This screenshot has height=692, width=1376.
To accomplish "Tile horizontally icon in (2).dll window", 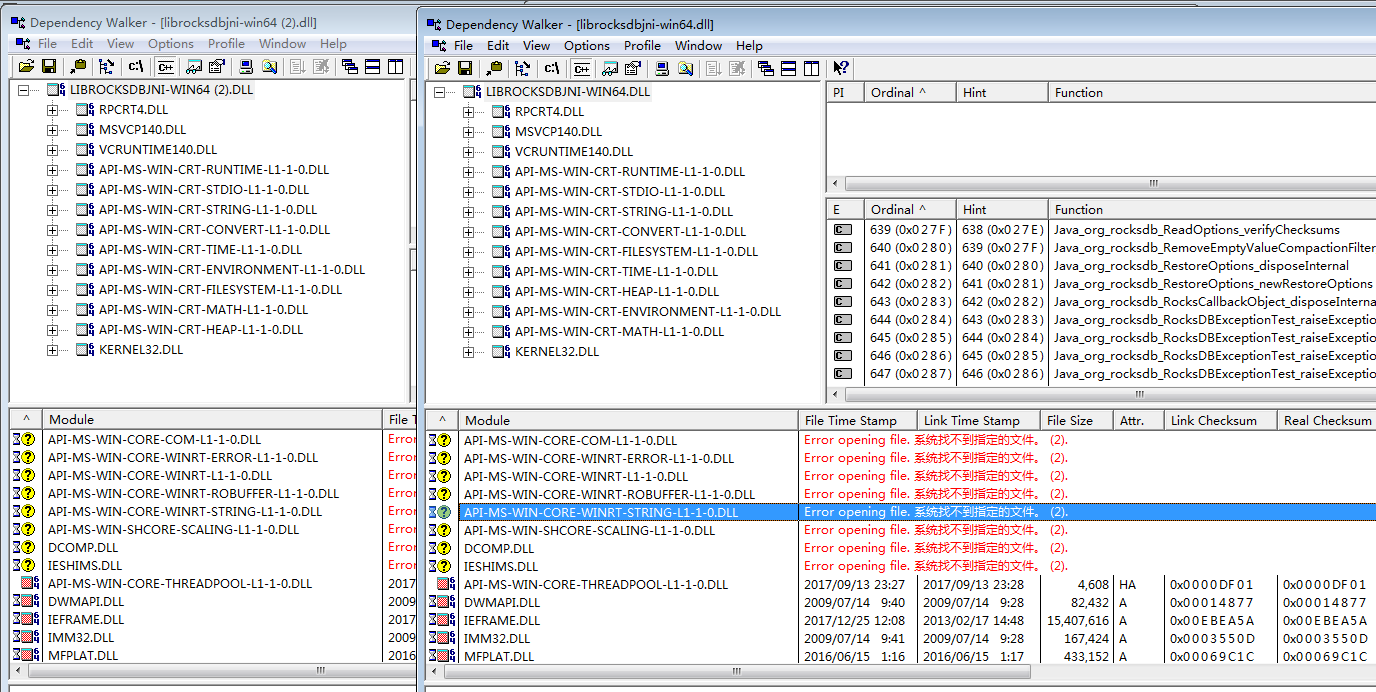I will (x=373, y=66).
